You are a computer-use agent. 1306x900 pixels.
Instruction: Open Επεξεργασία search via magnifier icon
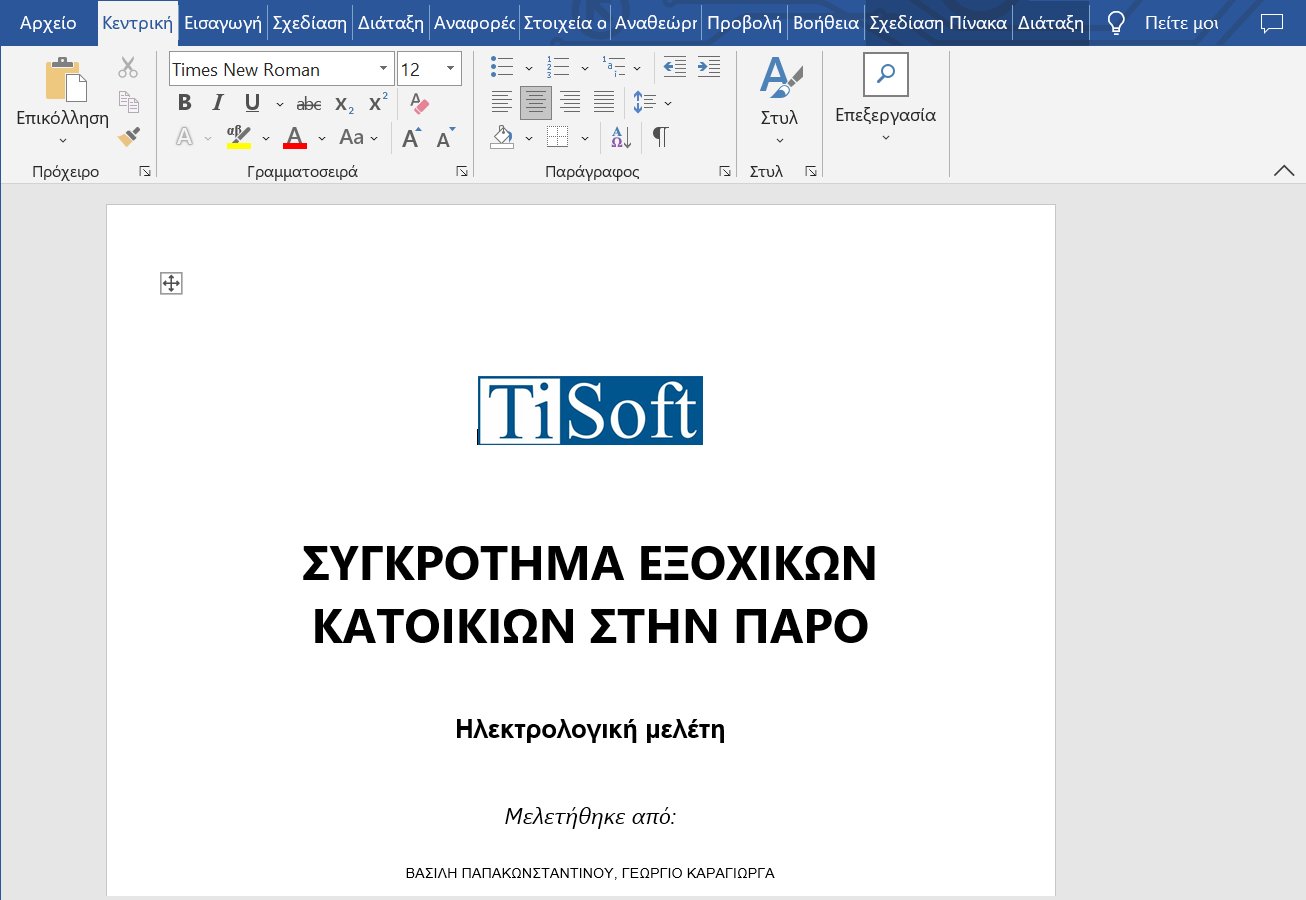884,73
